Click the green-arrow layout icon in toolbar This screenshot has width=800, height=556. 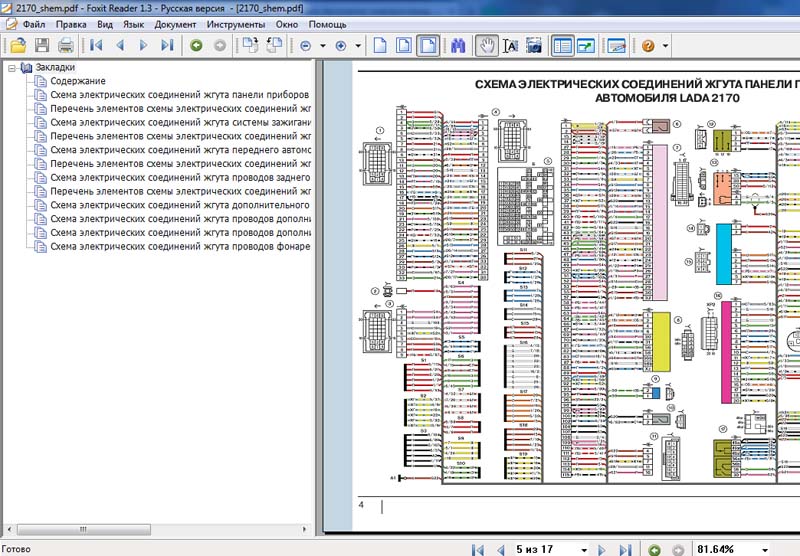pyautogui.click(x=586, y=46)
